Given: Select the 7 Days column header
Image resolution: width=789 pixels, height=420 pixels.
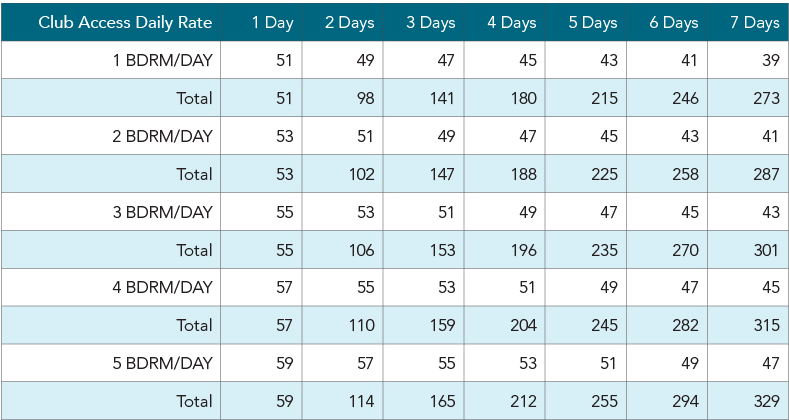Looking at the screenshot, I should coord(756,22).
